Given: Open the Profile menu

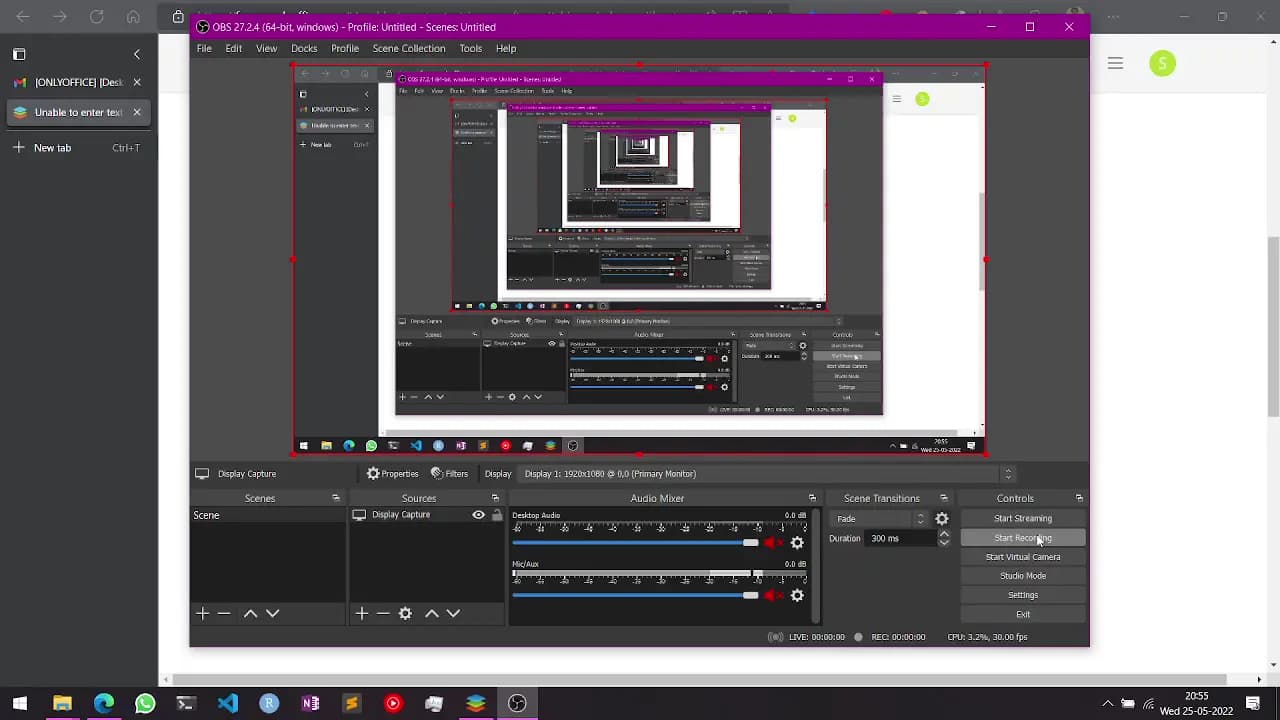Looking at the screenshot, I should coord(345,48).
